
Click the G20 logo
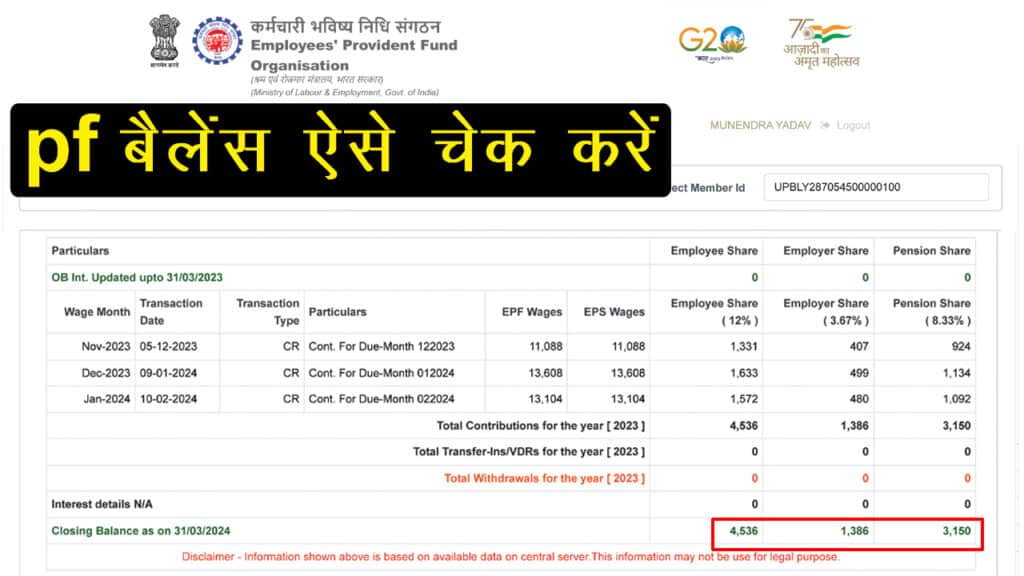(x=712, y=44)
